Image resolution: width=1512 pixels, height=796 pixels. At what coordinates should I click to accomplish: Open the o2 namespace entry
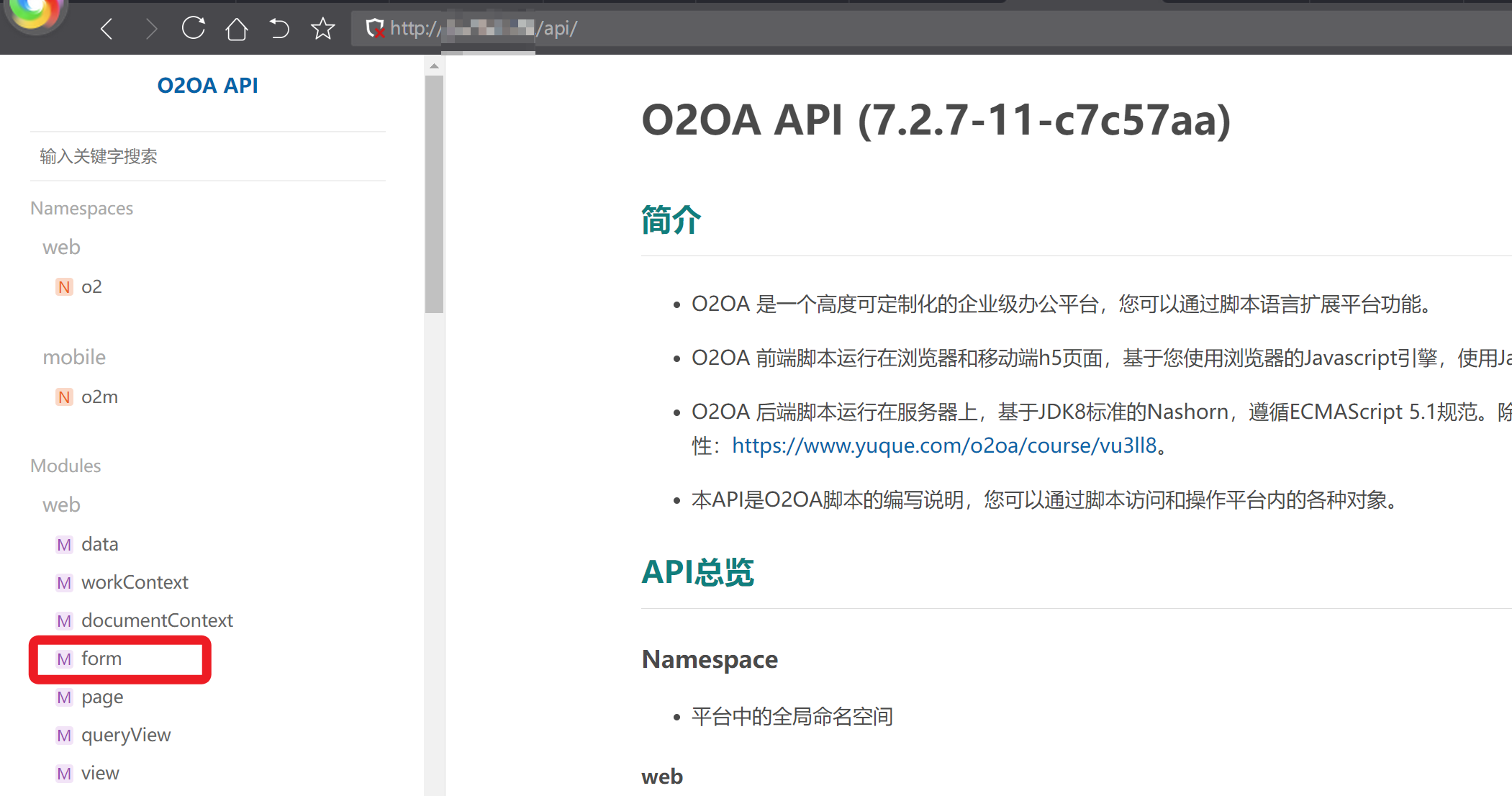click(91, 286)
